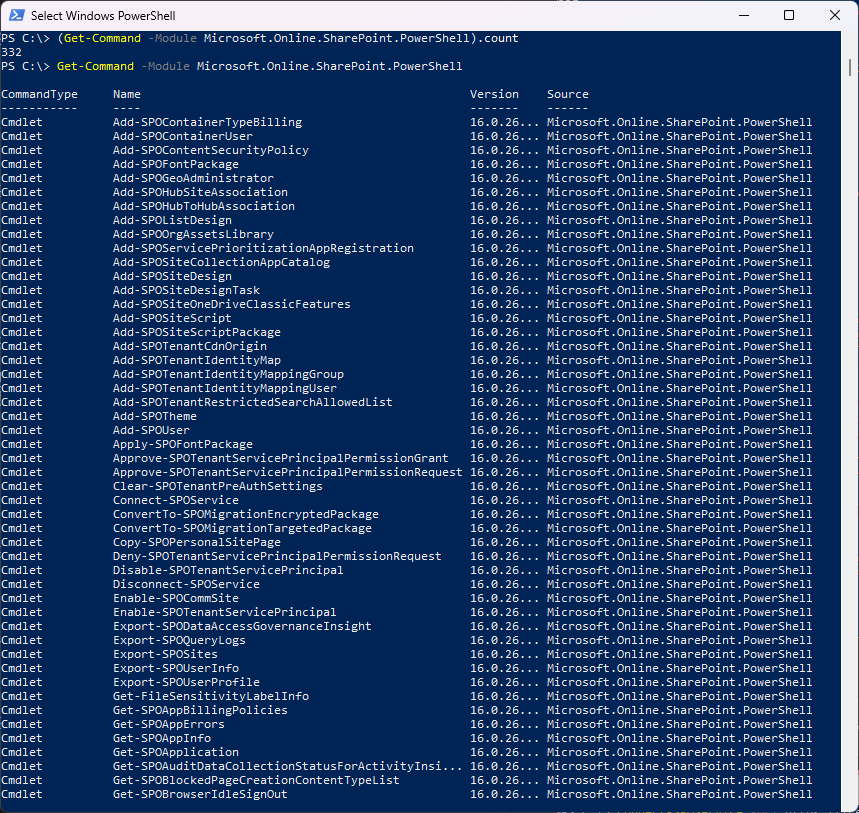Click the Source column header
This screenshot has height=813, width=859.
(x=568, y=94)
